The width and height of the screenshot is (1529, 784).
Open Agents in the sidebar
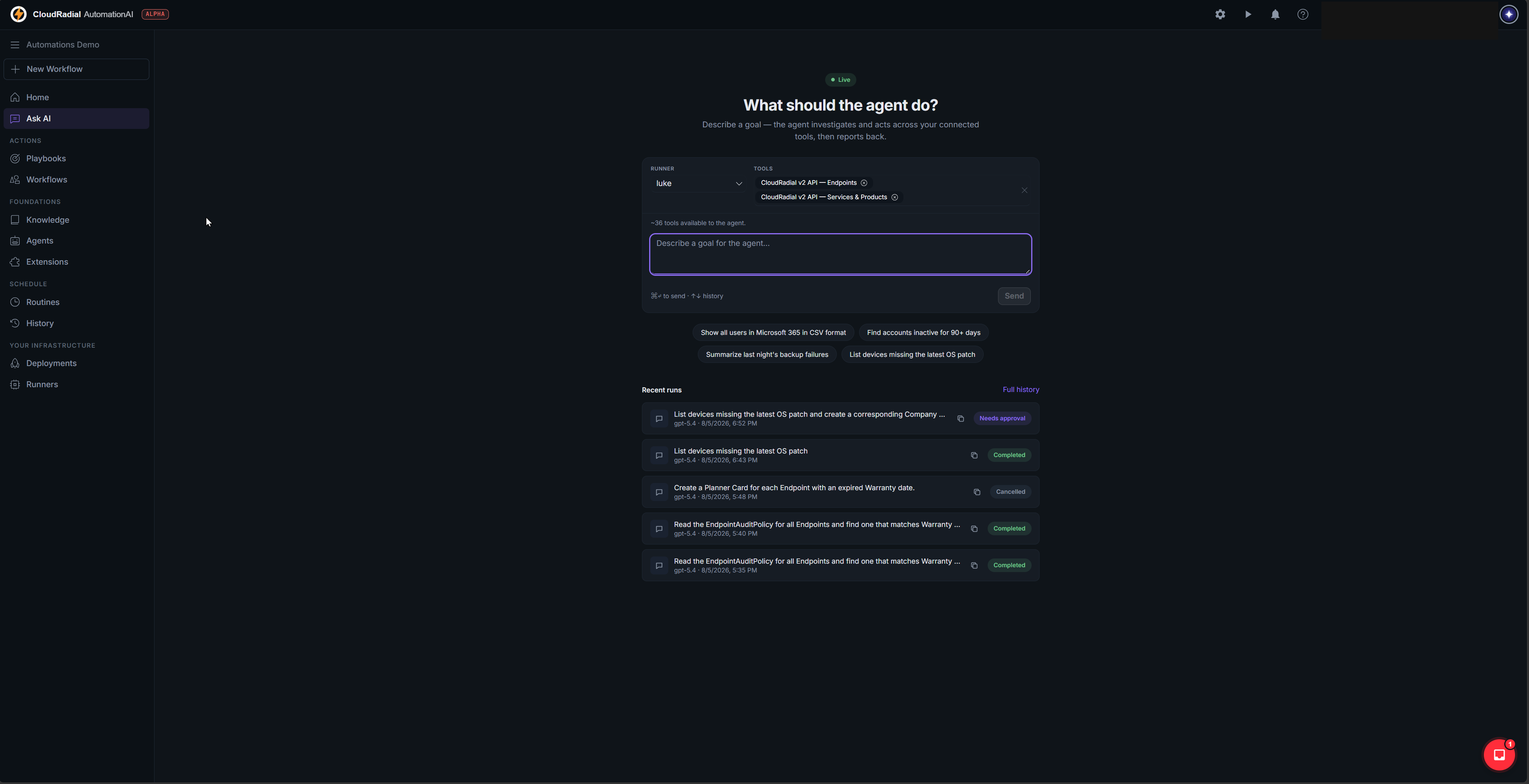76,240
